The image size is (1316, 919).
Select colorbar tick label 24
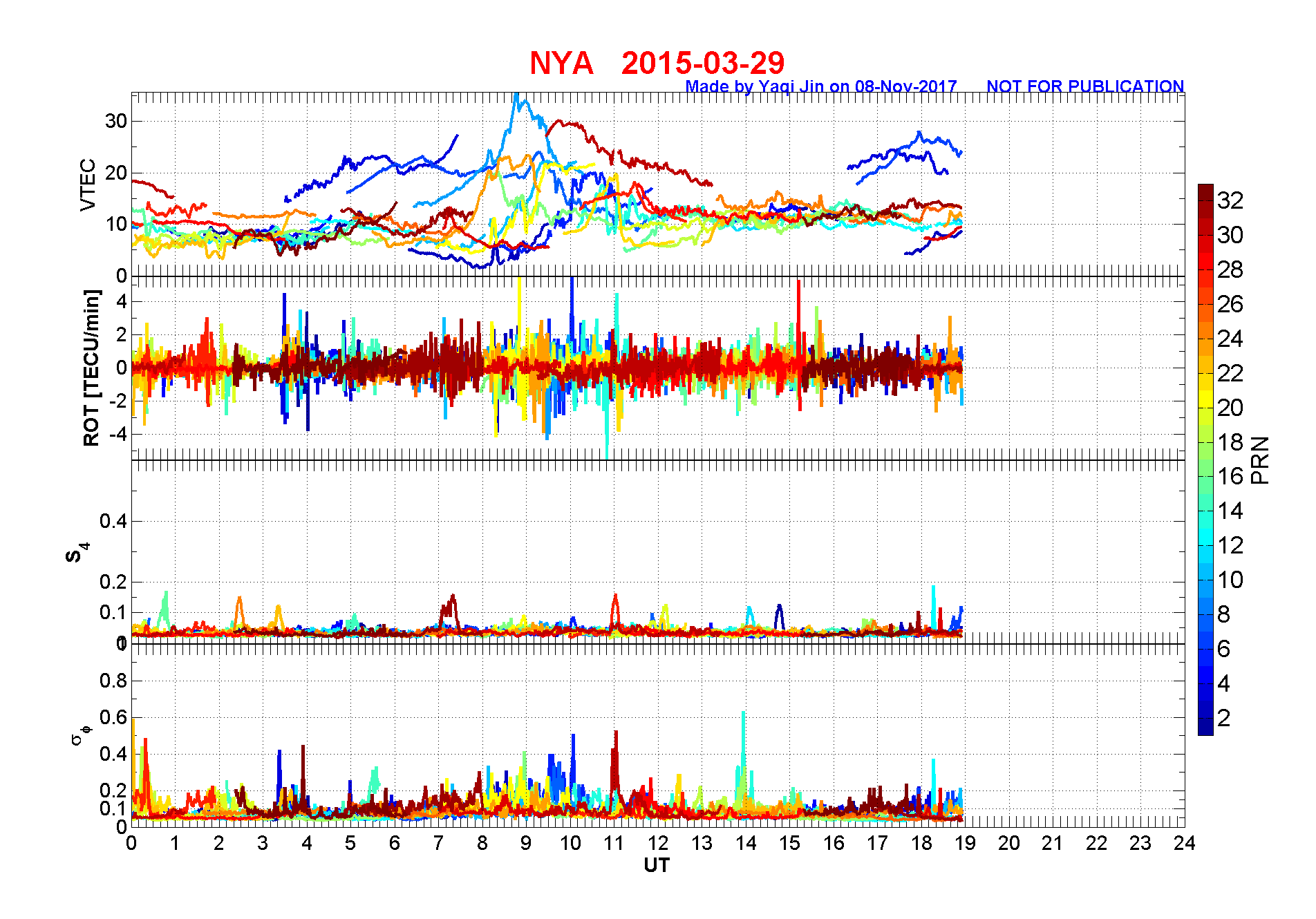click(1230, 339)
